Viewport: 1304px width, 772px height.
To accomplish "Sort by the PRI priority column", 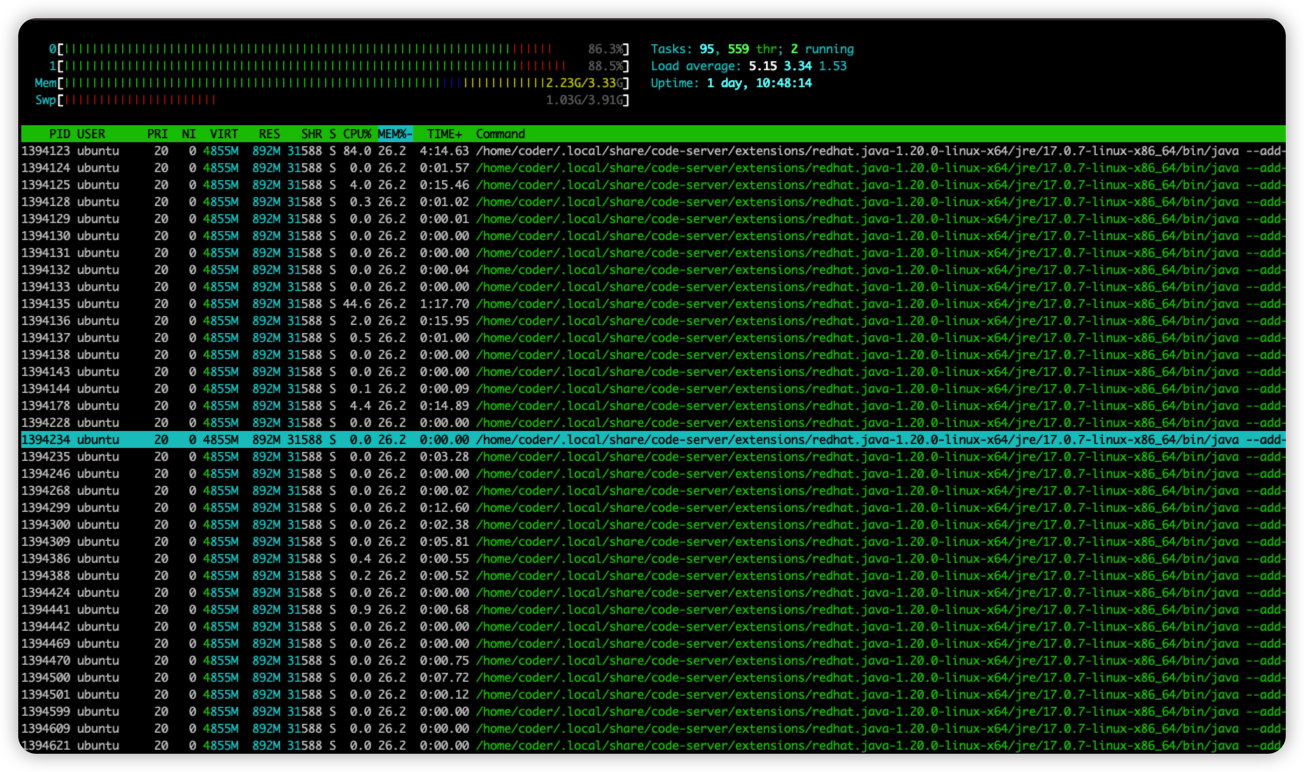I will click(x=157, y=134).
